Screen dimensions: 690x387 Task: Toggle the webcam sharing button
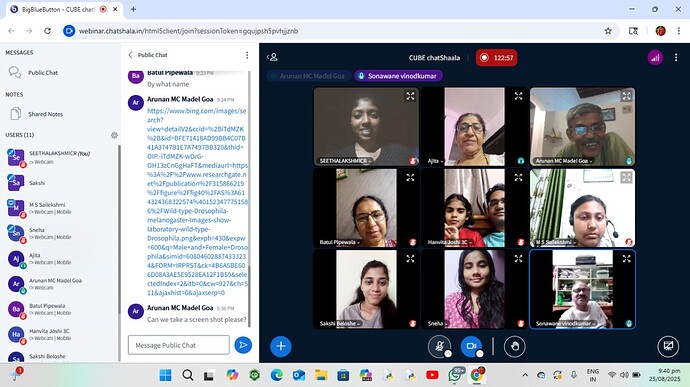[x=471, y=346]
